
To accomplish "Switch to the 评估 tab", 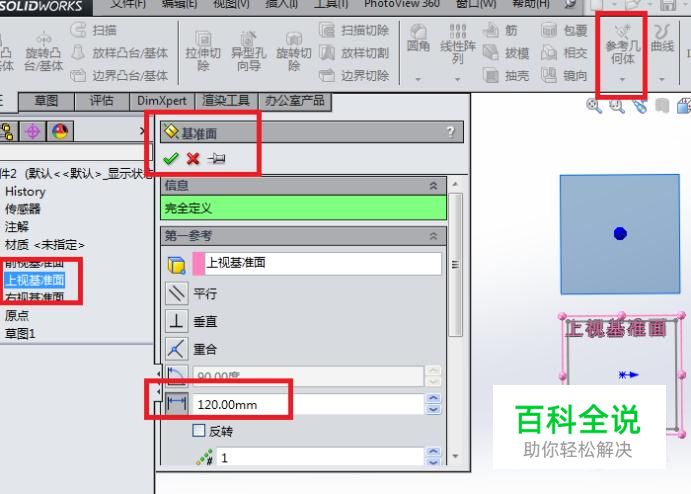I will [x=102, y=101].
